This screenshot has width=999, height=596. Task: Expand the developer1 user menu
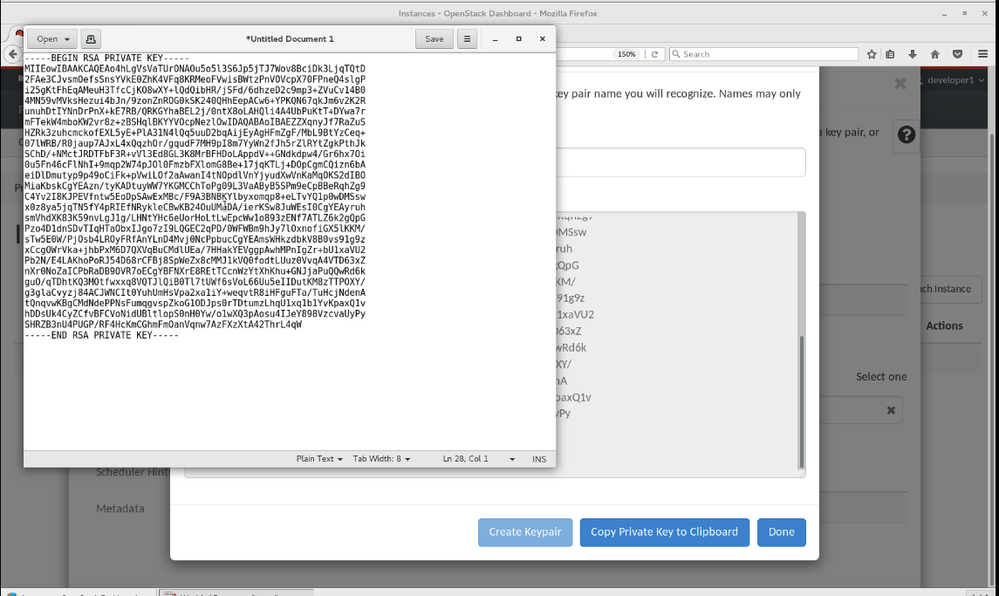pyautogui.click(x=954, y=80)
